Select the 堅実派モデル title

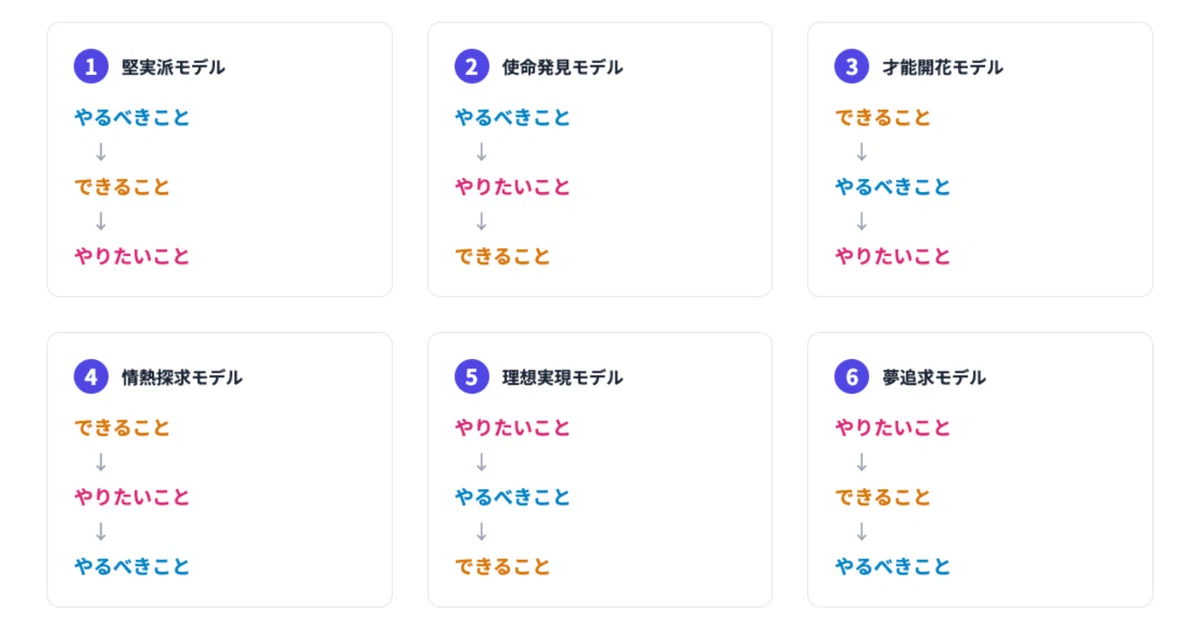173,68
